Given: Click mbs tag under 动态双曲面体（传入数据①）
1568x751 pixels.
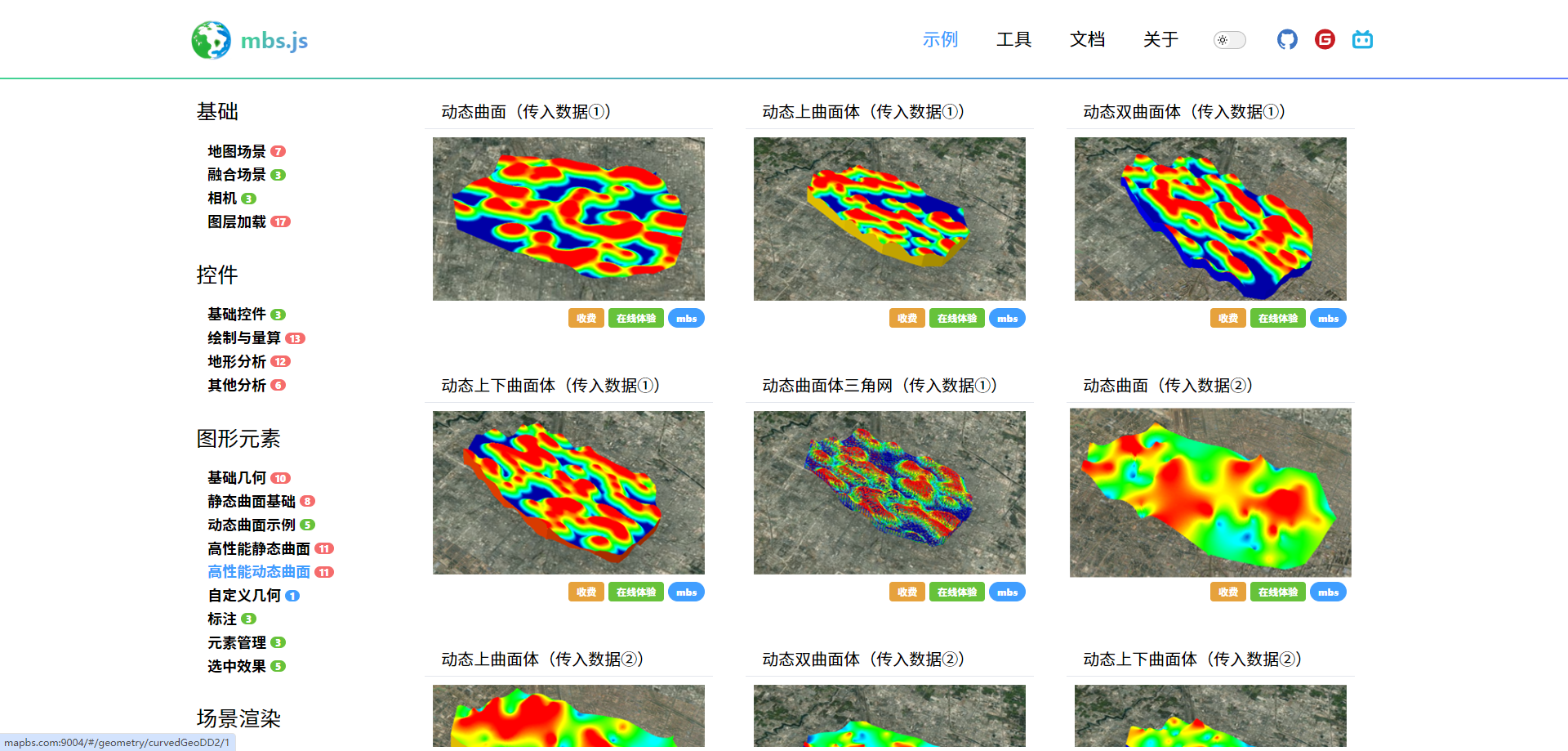Looking at the screenshot, I should (1329, 319).
